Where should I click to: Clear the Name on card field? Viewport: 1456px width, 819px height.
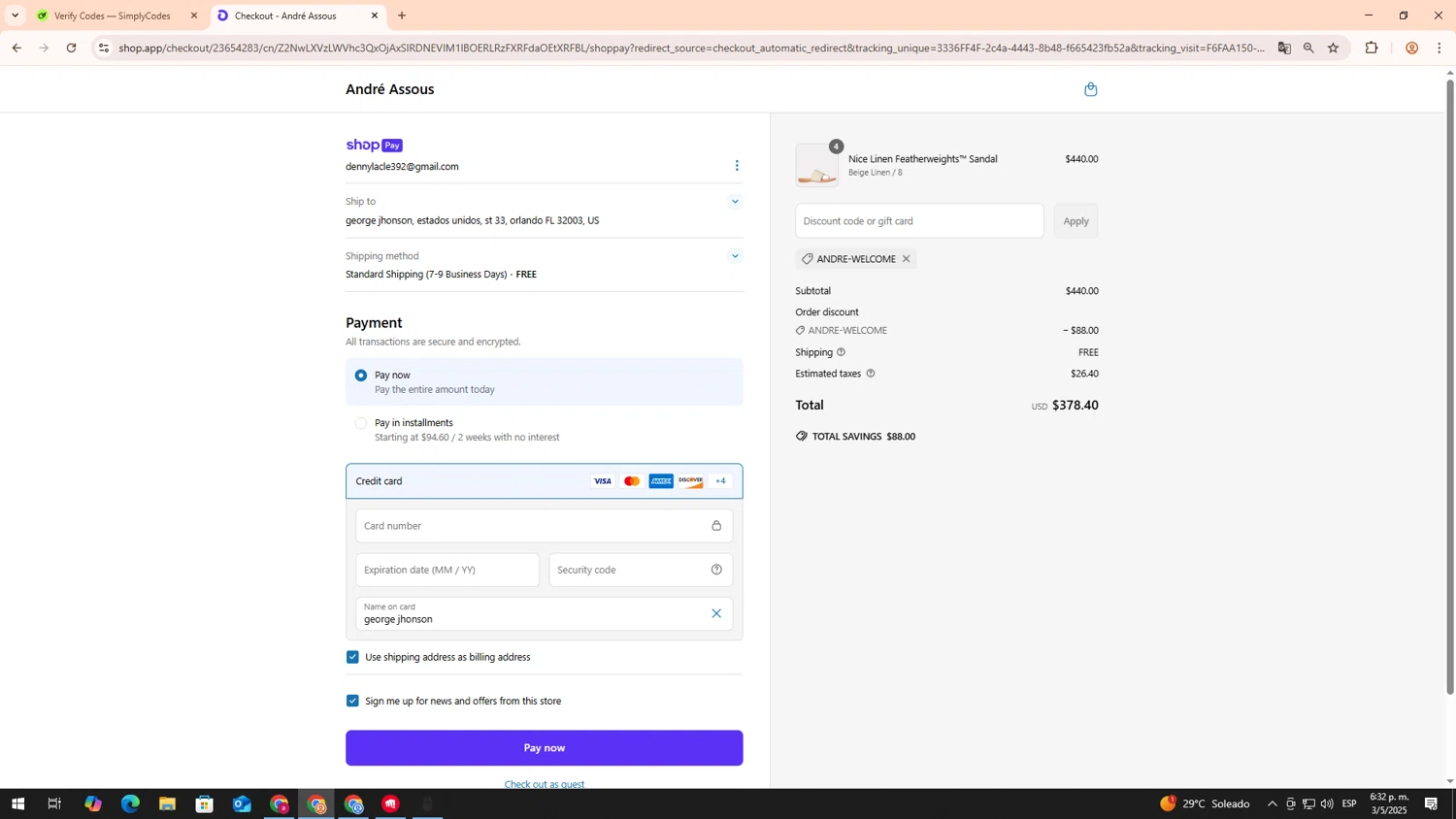coord(716,613)
